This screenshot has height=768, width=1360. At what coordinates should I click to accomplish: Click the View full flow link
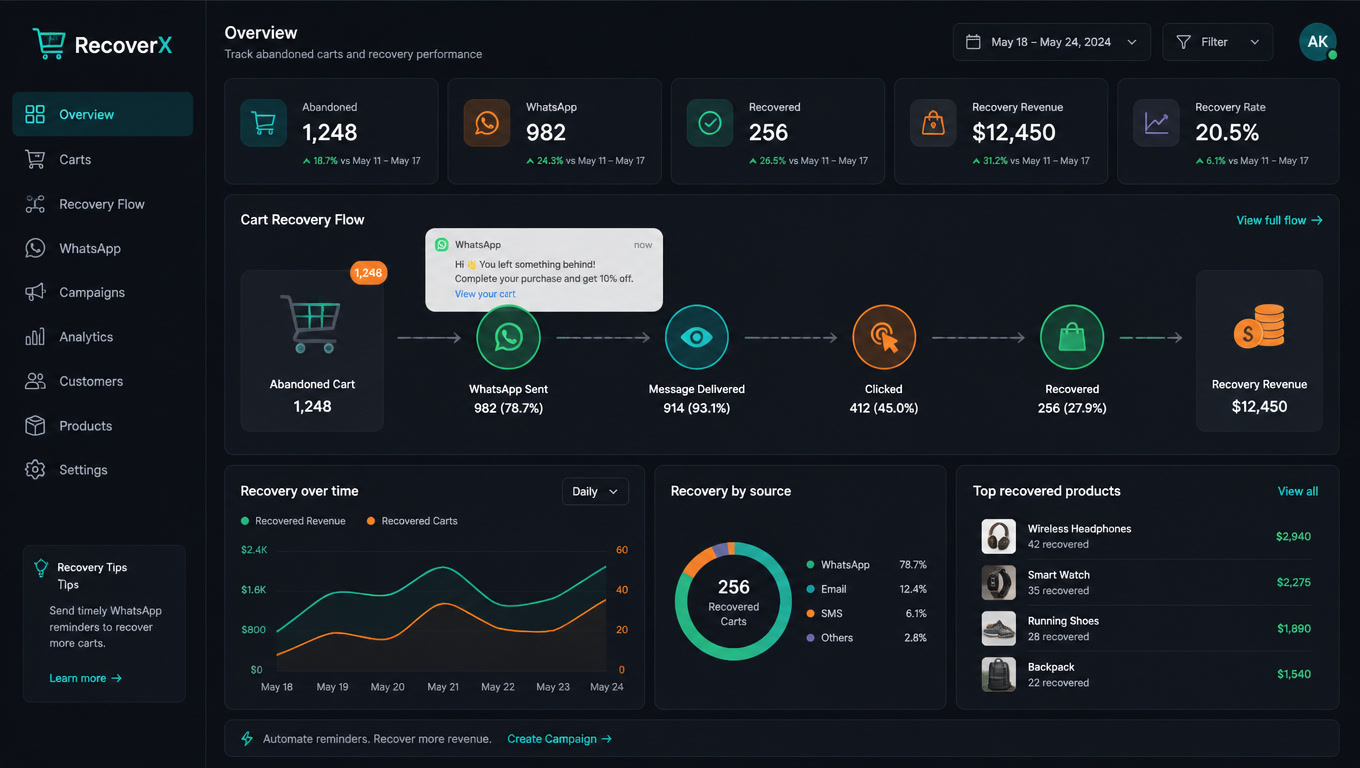pyautogui.click(x=1279, y=220)
